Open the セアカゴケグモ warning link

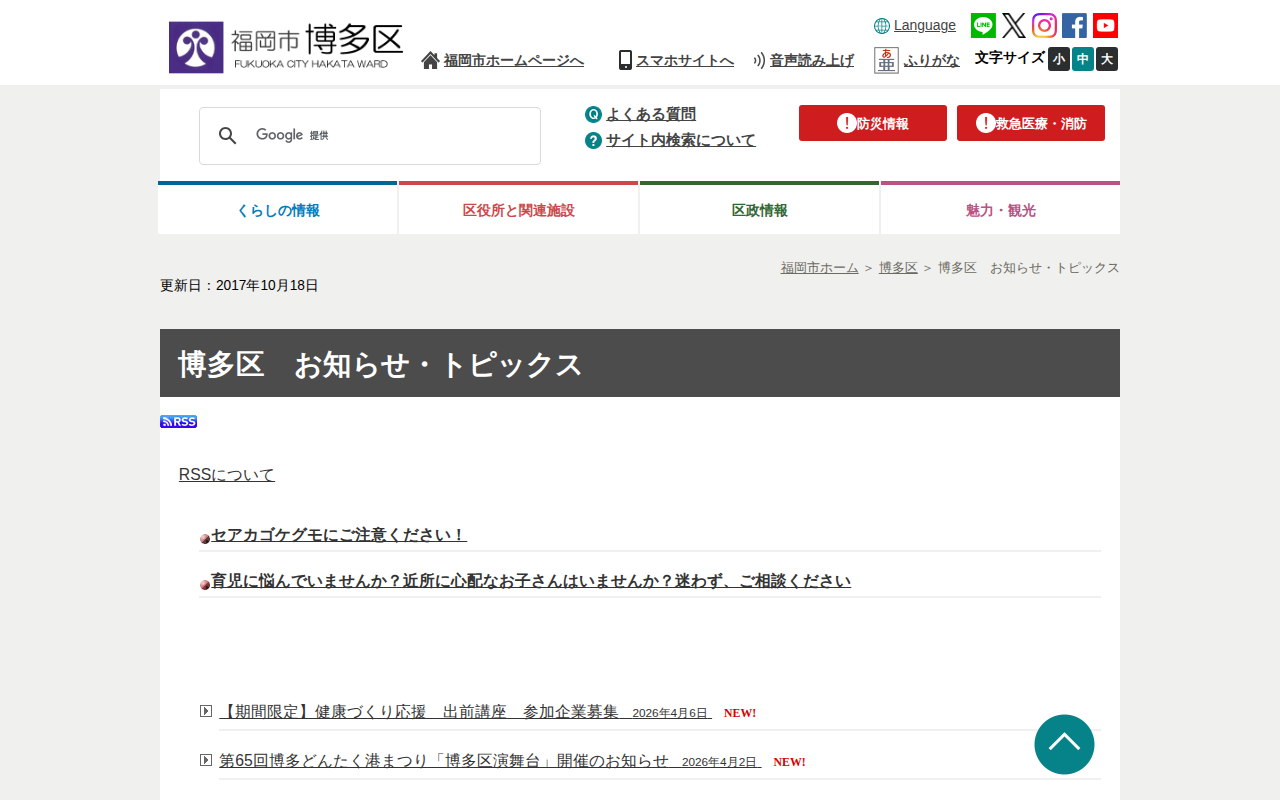[x=337, y=535]
